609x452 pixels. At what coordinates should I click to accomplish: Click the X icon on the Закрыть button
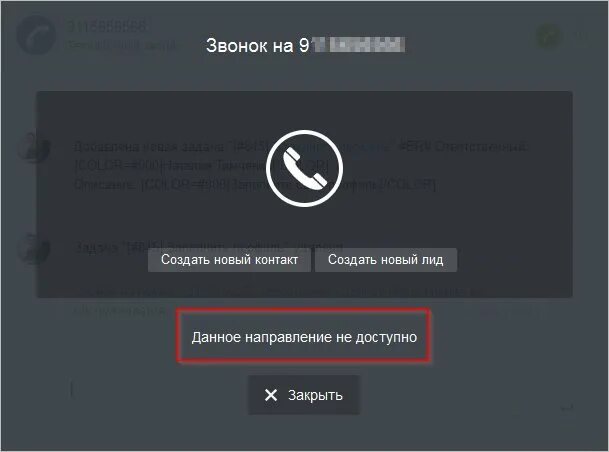pyautogui.click(x=271, y=395)
